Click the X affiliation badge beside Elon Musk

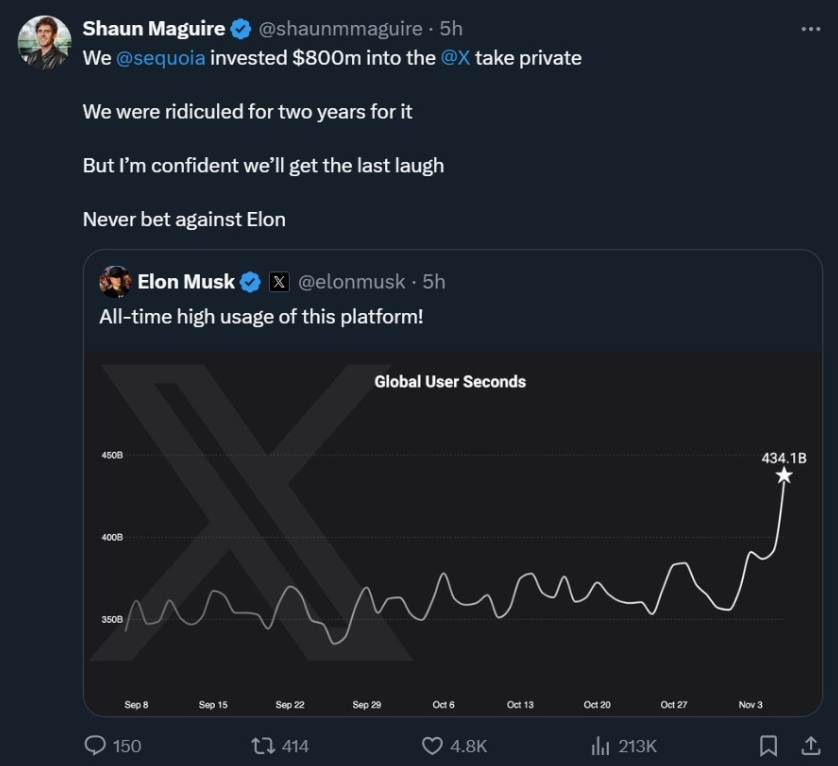279,282
